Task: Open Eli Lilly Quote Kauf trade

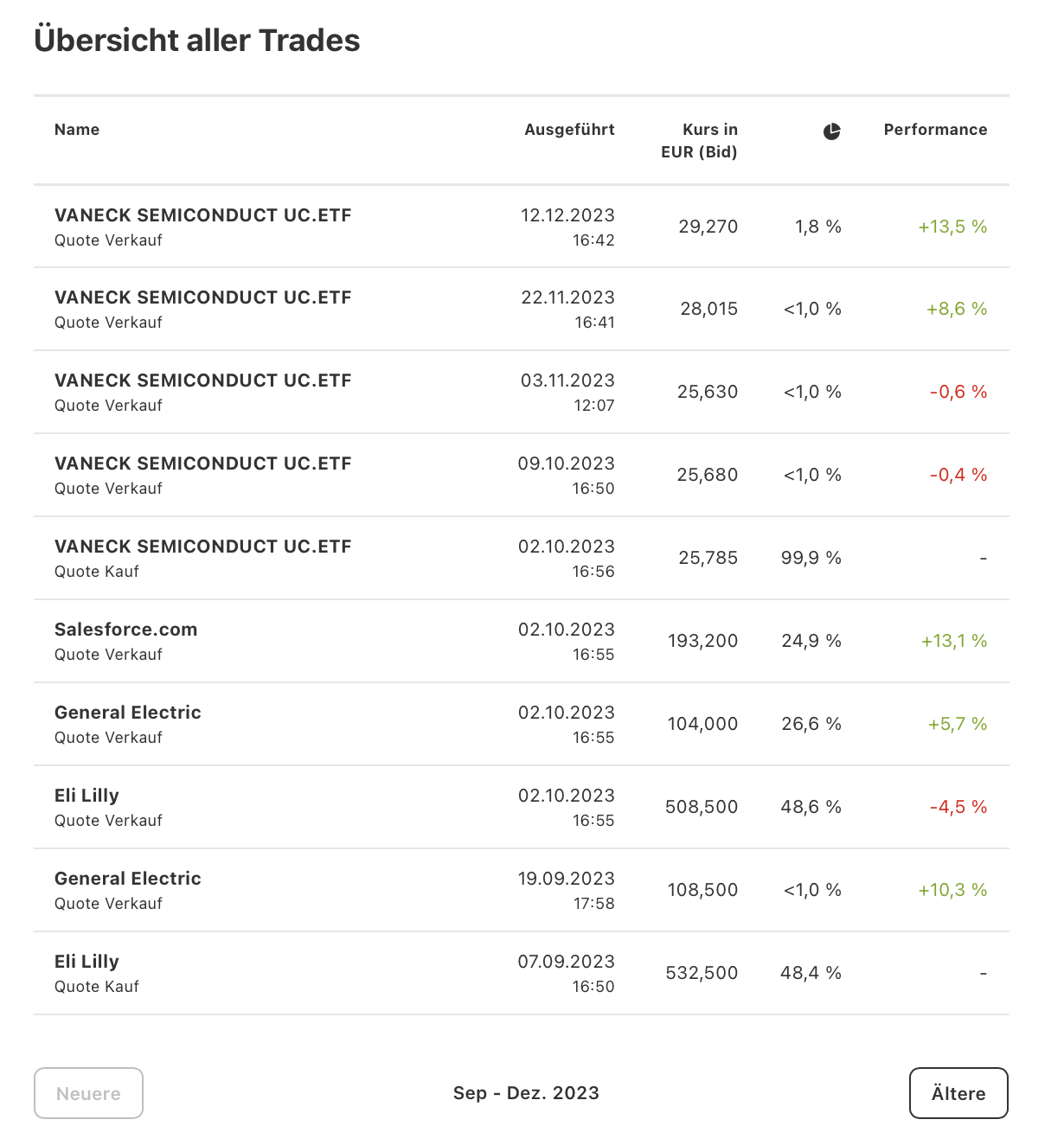Action: (x=87, y=962)
